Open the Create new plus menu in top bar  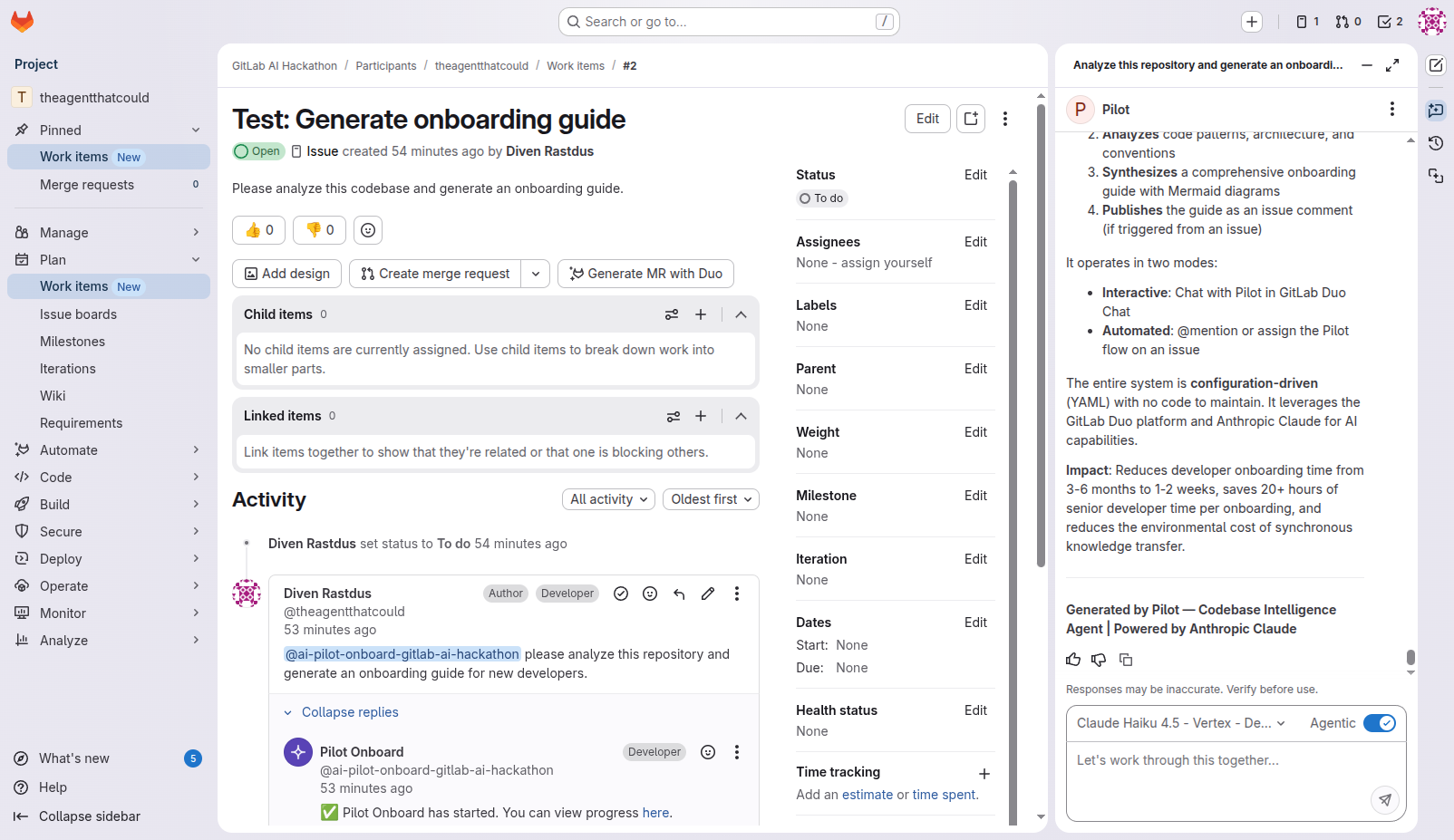click(x=1252, y=22)
